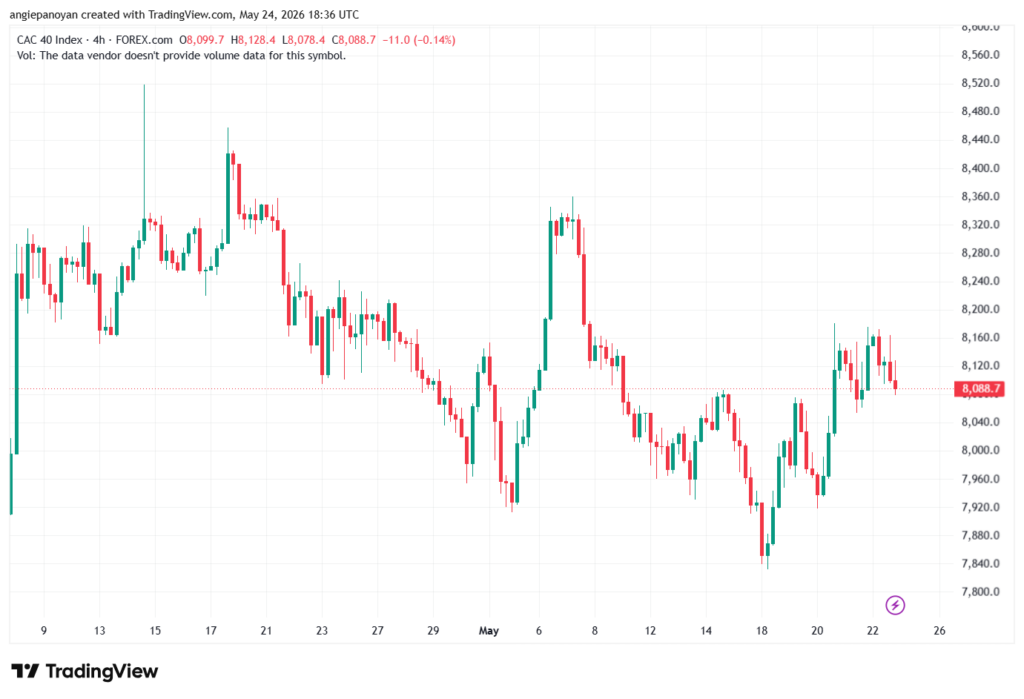Click the angiepanoyan attribution header text
1024x699 pixels.
click(x=184, y=14)
